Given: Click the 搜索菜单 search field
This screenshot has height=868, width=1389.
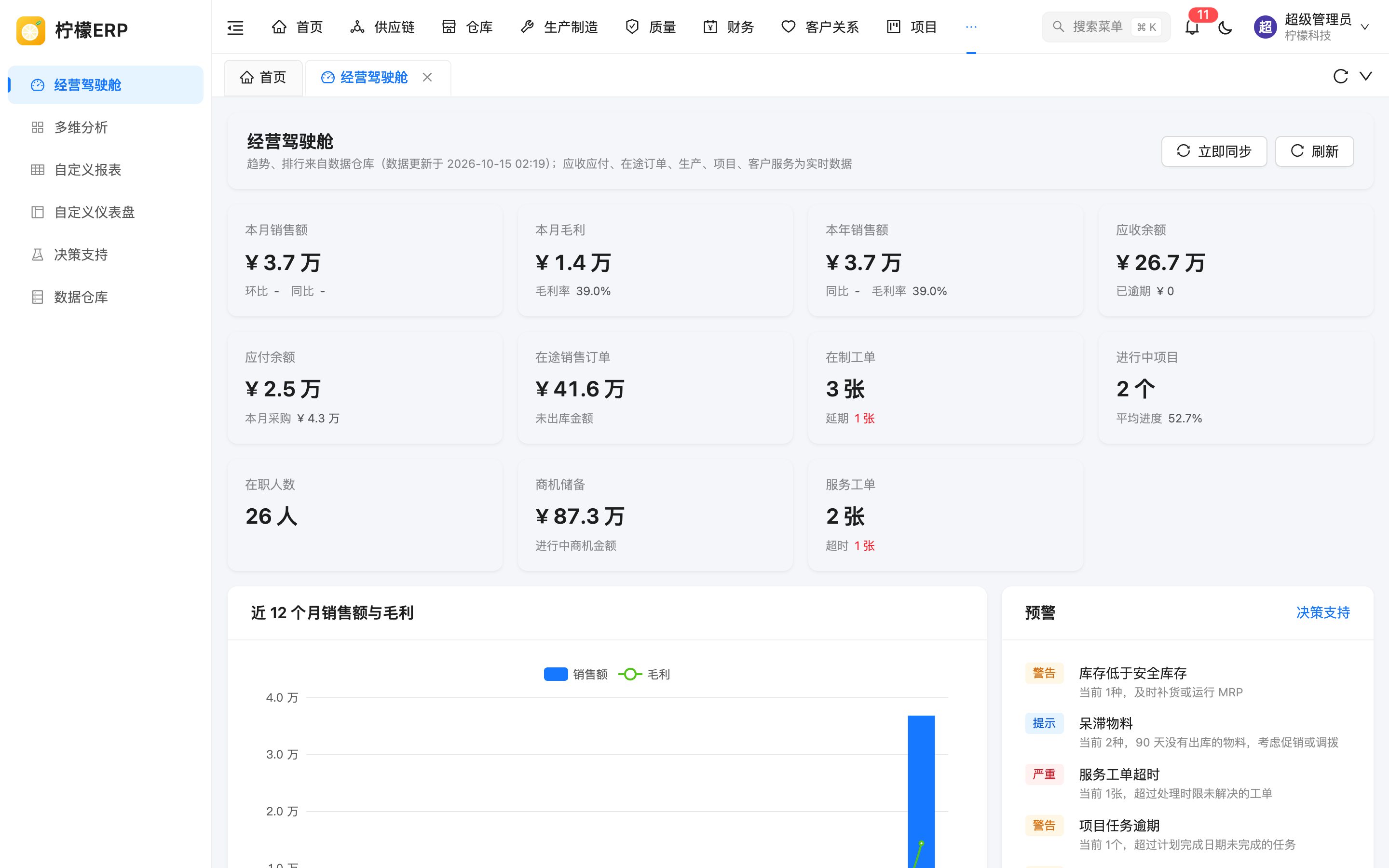Looking at the screenshot, I should coord(1106,27).
